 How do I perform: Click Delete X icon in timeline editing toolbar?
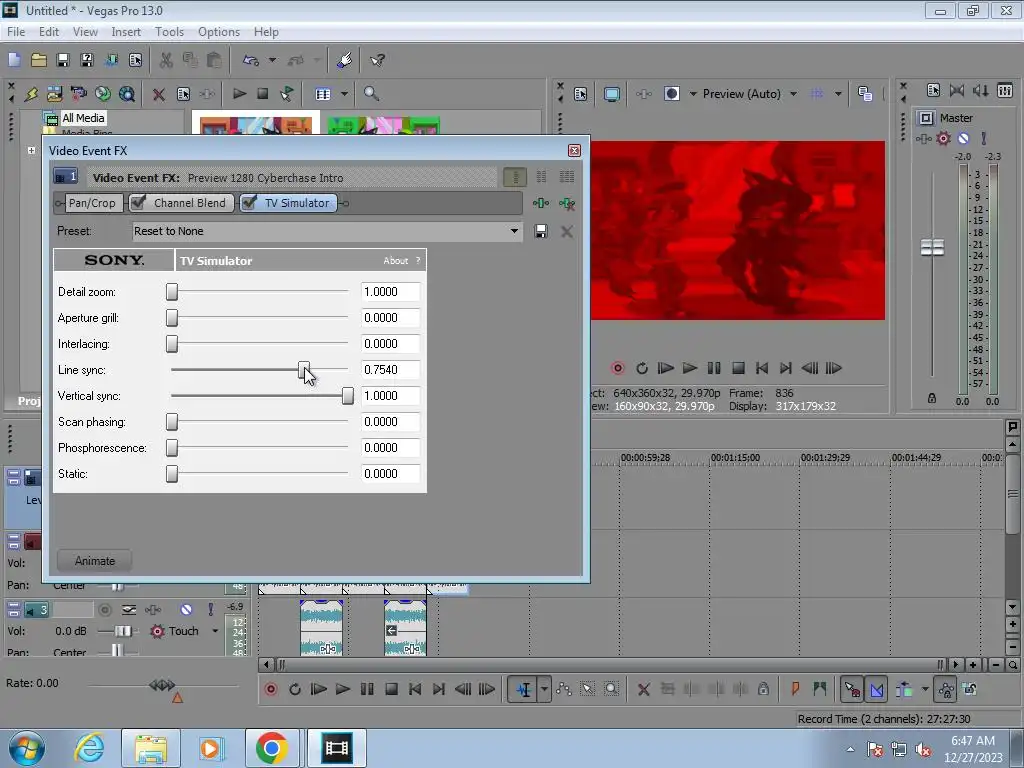643,689
